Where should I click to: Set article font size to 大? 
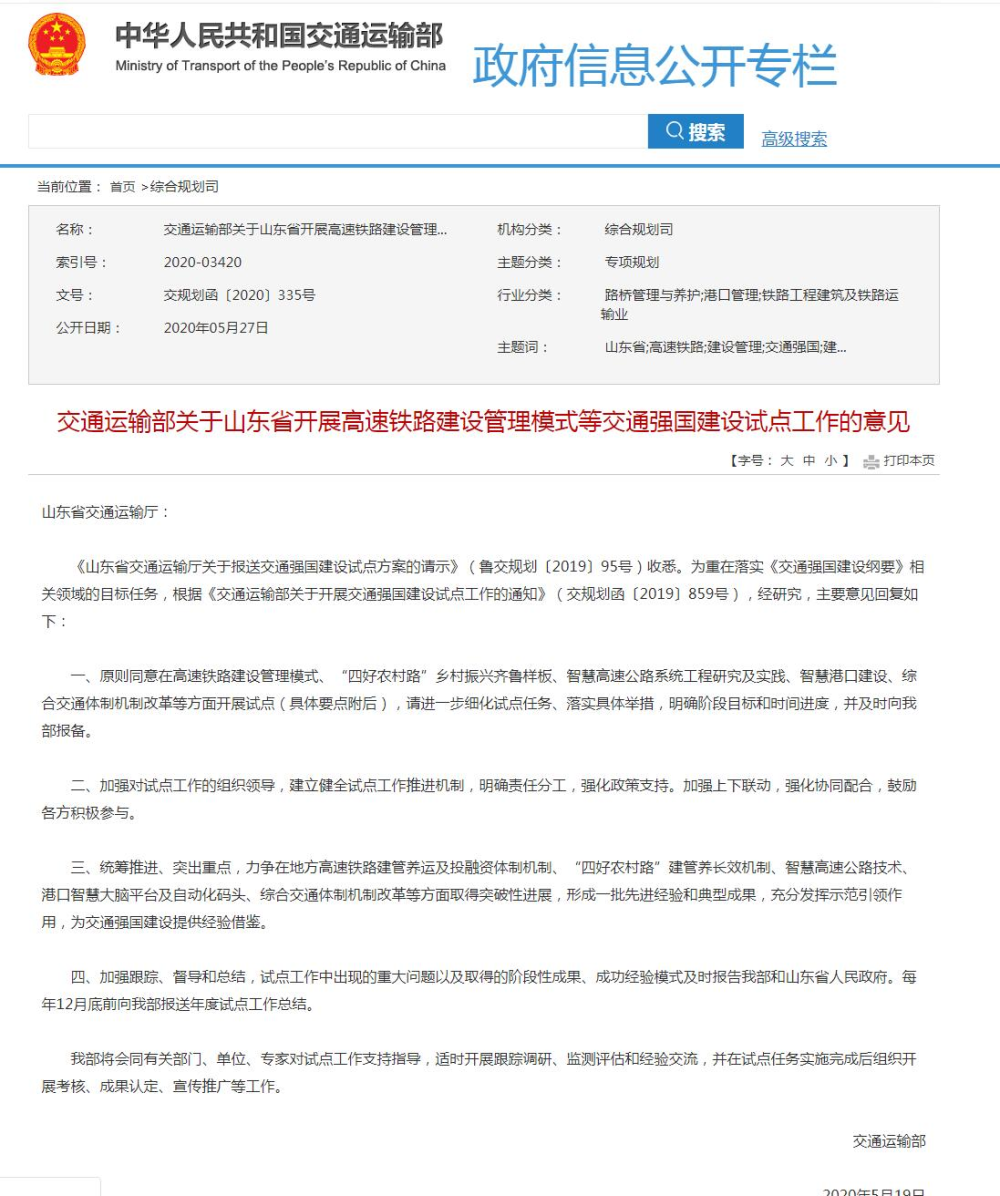pyautogui.click(x=788, y=460)
